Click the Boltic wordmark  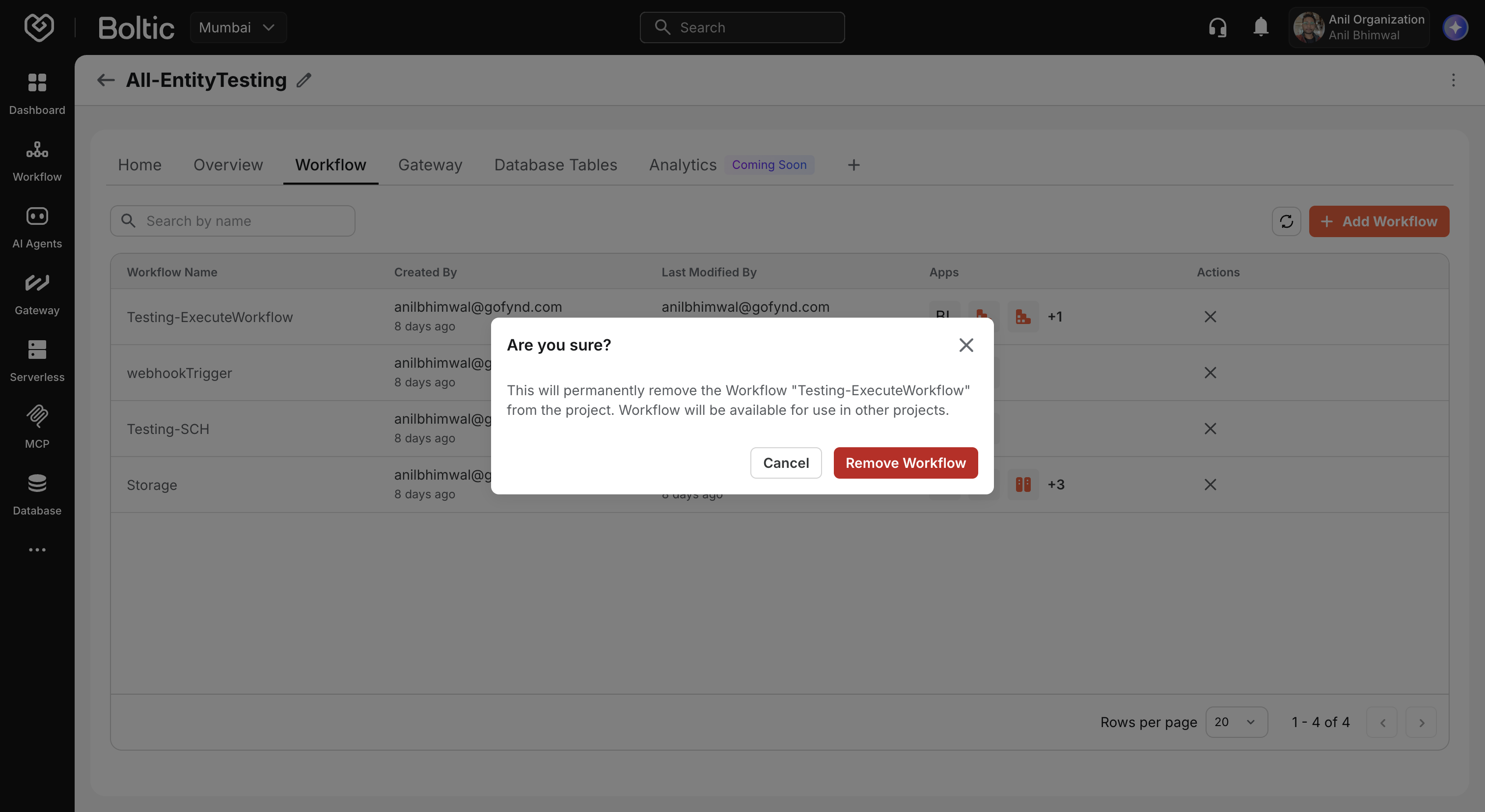[136, 27]
